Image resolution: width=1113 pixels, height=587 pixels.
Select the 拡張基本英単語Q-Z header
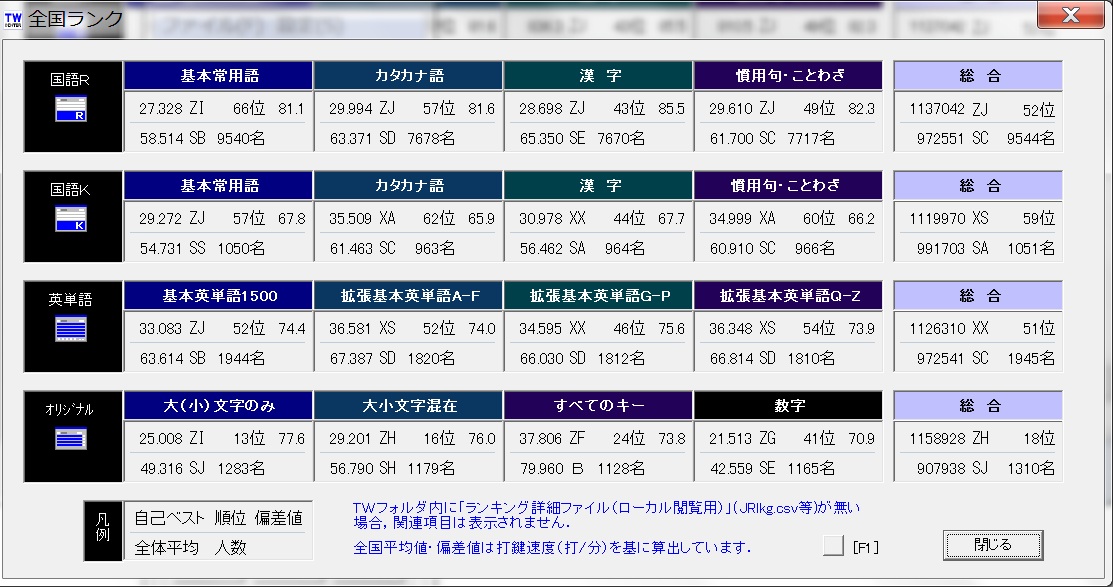pos(788,296)
